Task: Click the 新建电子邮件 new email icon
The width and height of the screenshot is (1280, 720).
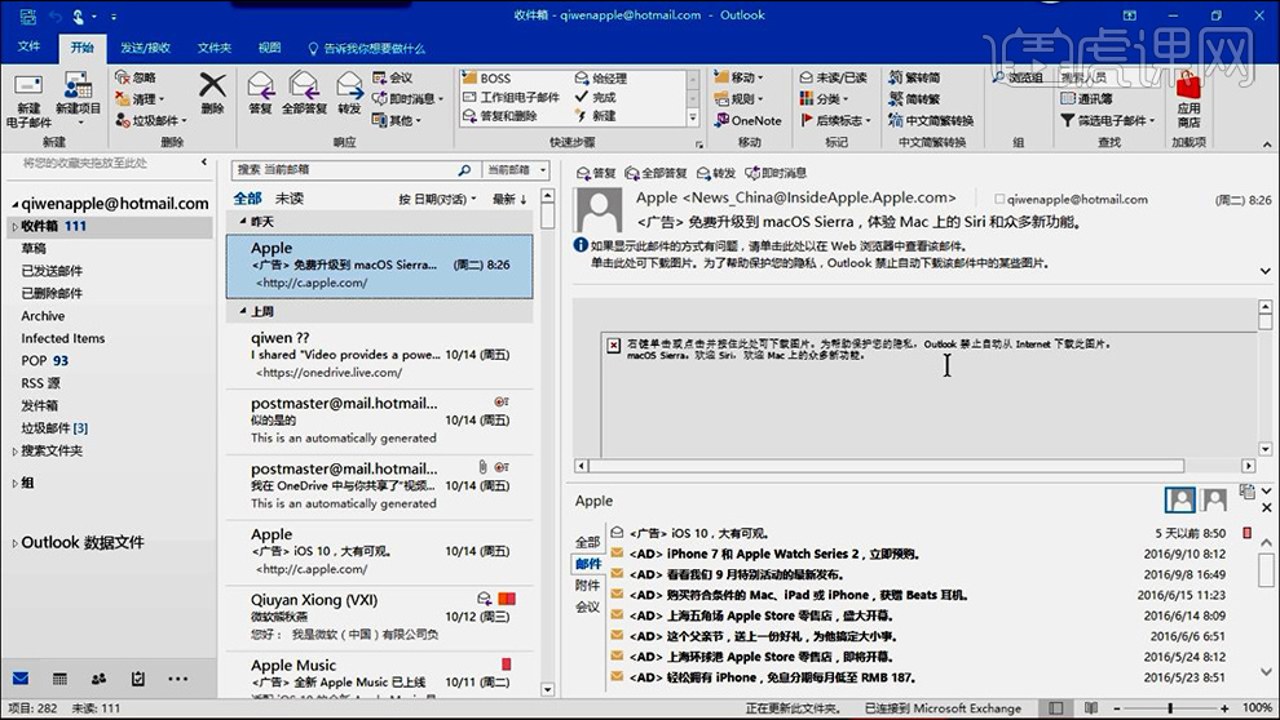Action: tap(29, 86)
